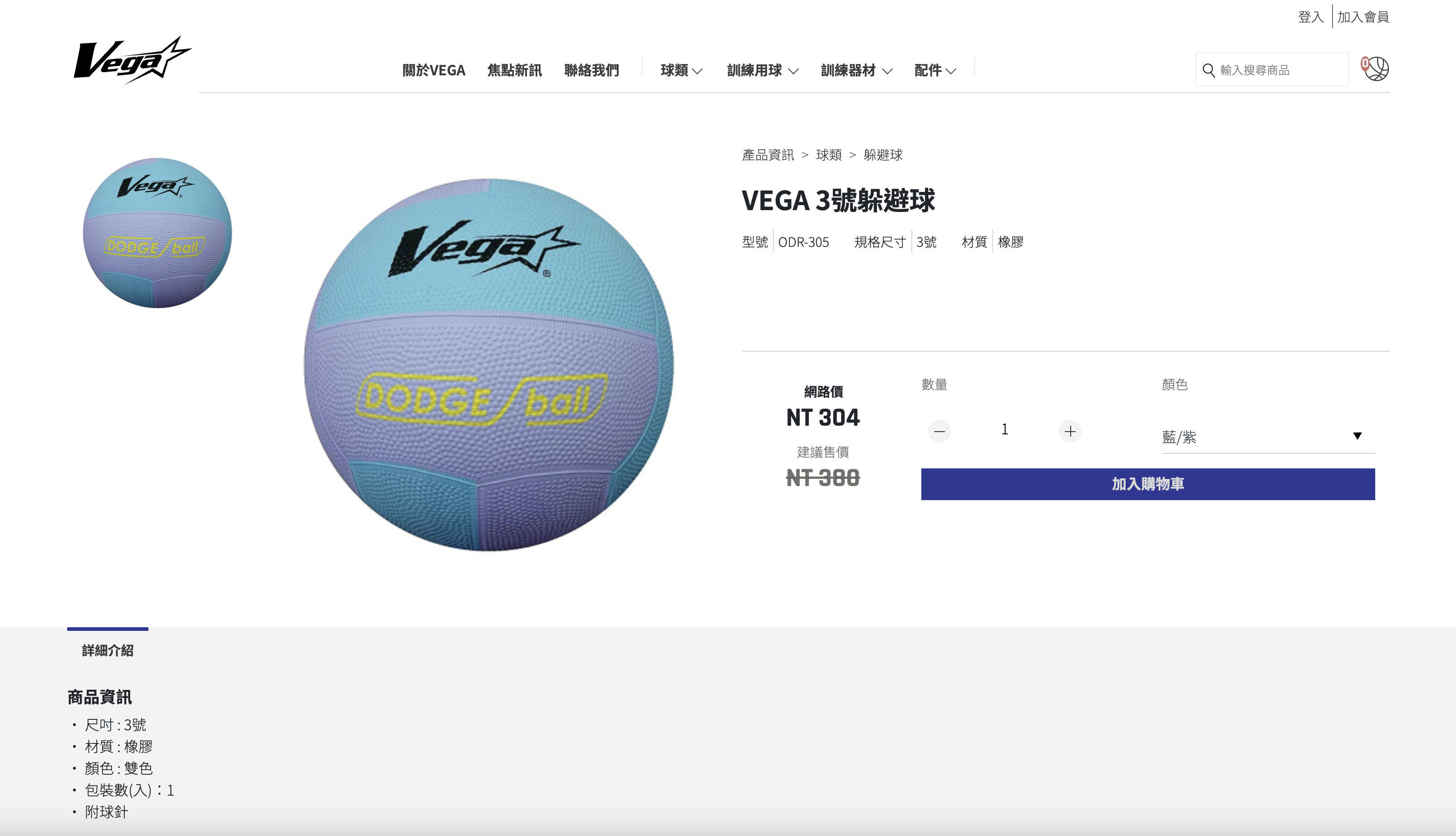Increase quantity with the plus button
Viewport: 1456px width, 836px height.
coord(1070,431)
